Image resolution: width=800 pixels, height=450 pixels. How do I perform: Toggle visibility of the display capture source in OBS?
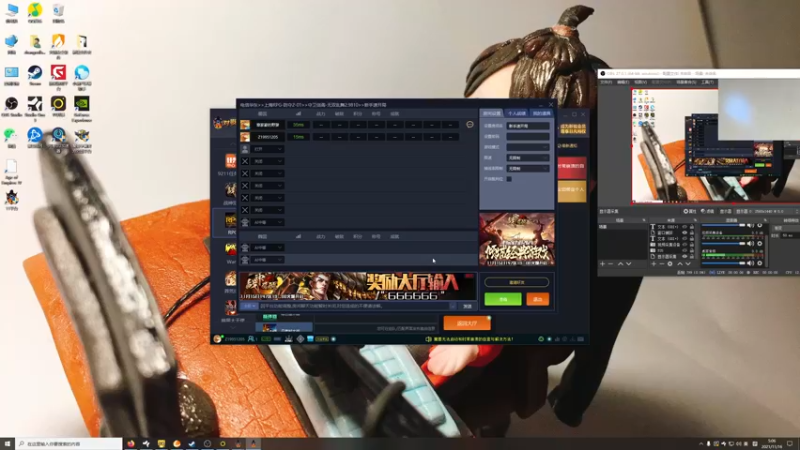point(685,257)
